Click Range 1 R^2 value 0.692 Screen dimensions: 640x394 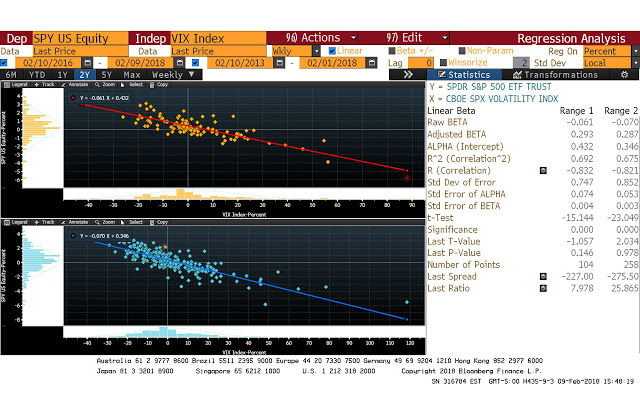coord(582,158)
